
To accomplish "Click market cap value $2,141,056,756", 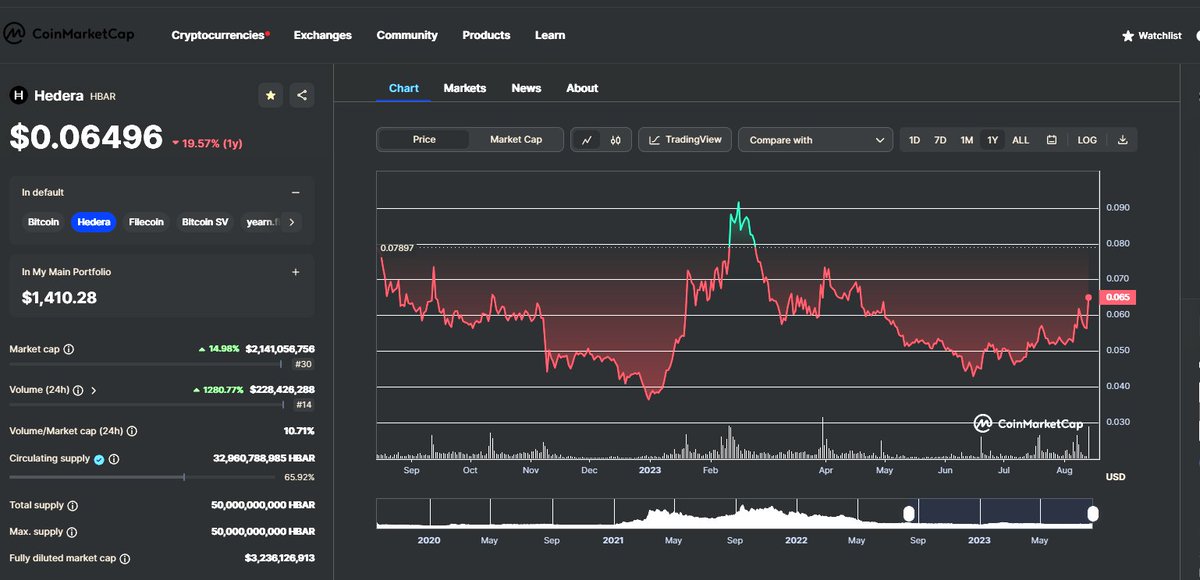I will tap(280, 349).
